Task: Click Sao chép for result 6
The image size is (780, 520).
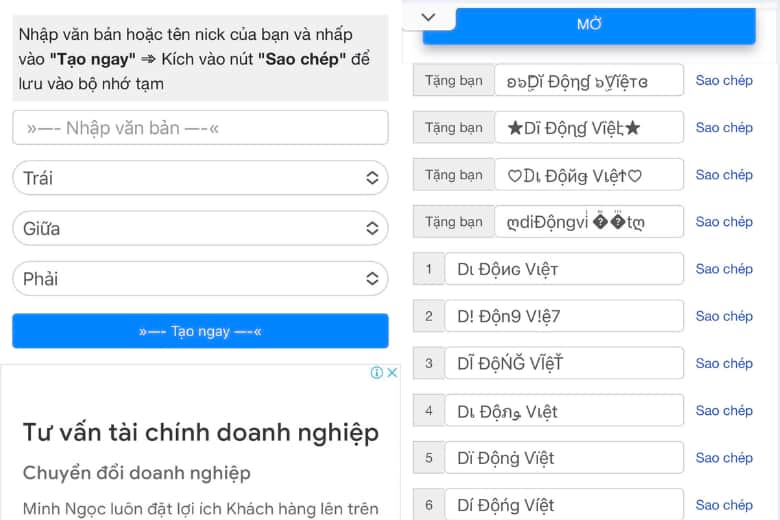Action: coord(724,506)
